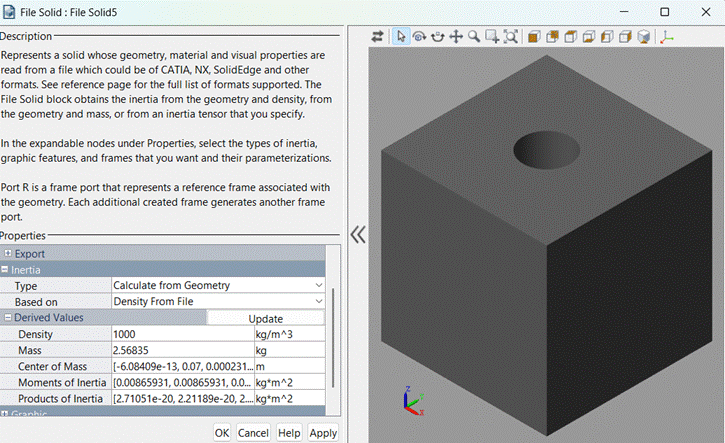Open Help for File Solid block
The height and width of the screenshot is (443, 725).
click(289, 433)
